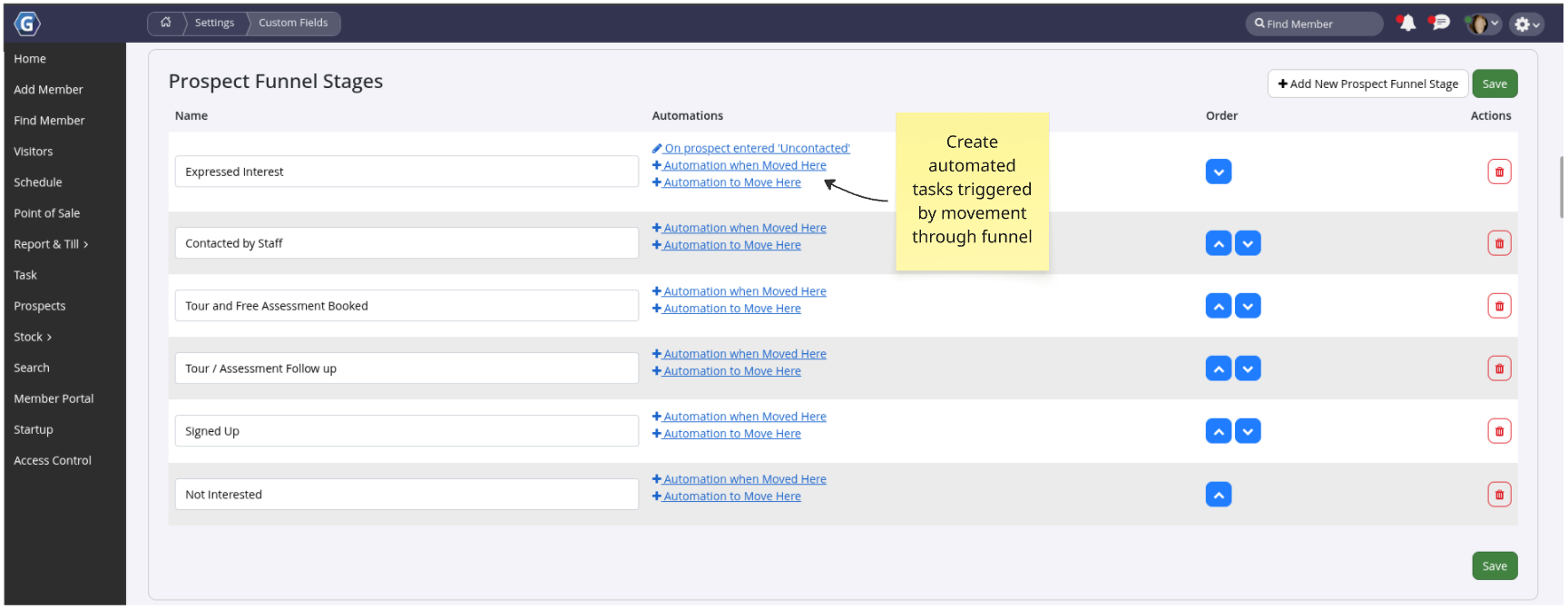This screenshot has height=609, width=1568.
Task: Add Automation to Move Here for Signed Up
Action: pos(727,434)
